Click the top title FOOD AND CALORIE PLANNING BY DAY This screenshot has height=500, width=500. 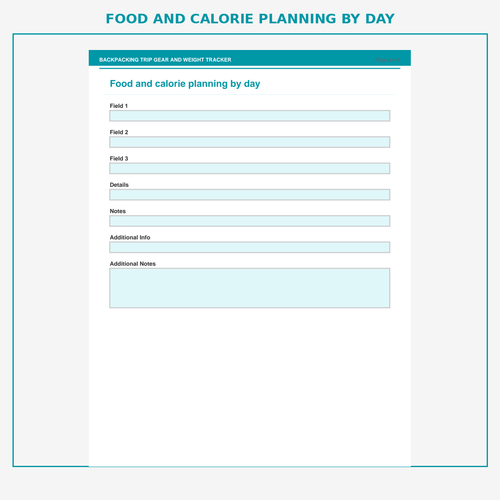coord(250,19)
